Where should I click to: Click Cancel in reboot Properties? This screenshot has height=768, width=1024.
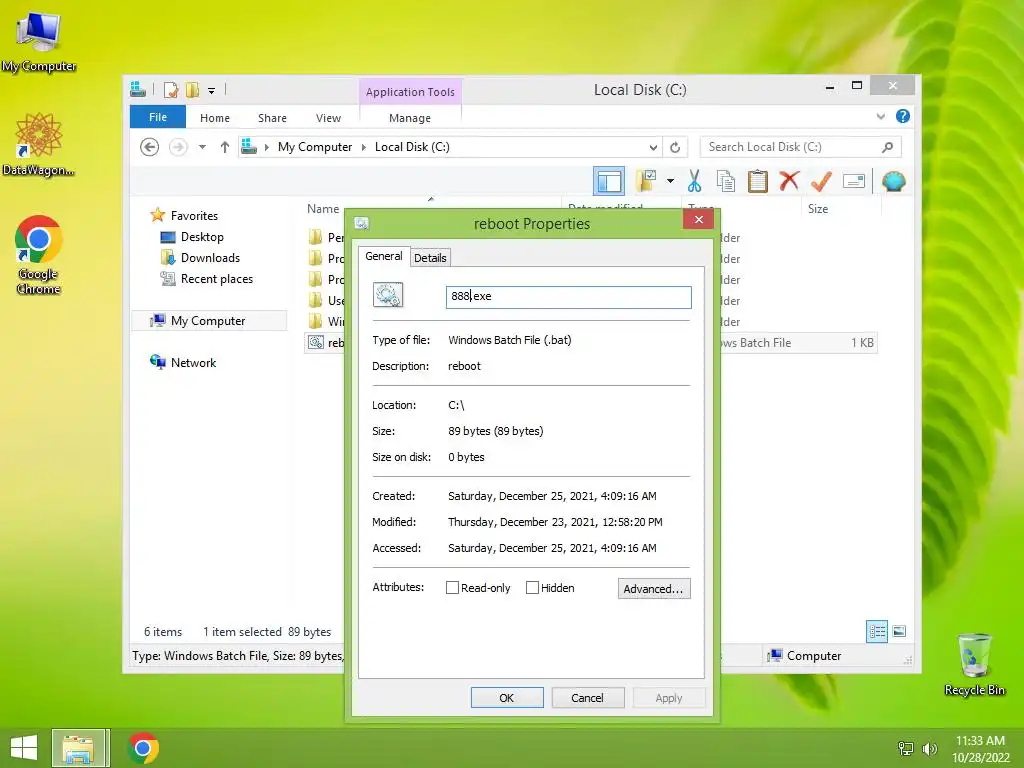(587, 697)
